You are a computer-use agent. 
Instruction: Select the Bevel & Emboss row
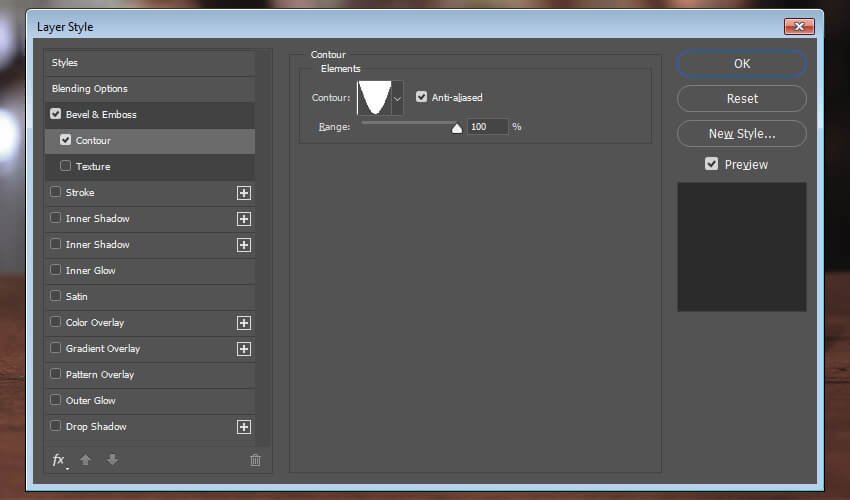pos(150,115)
